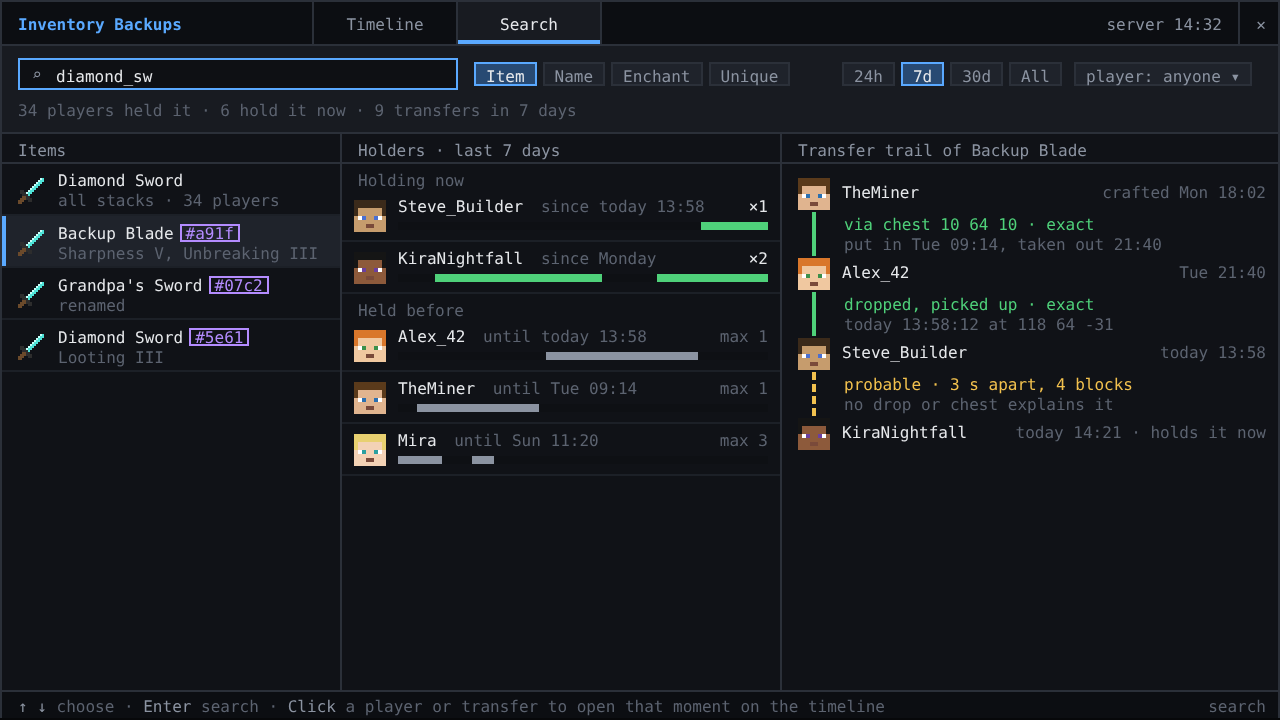Focus the diamond_sw search field
The image size is (1280, 720).
pyautogui.click(x=238, y=75)
